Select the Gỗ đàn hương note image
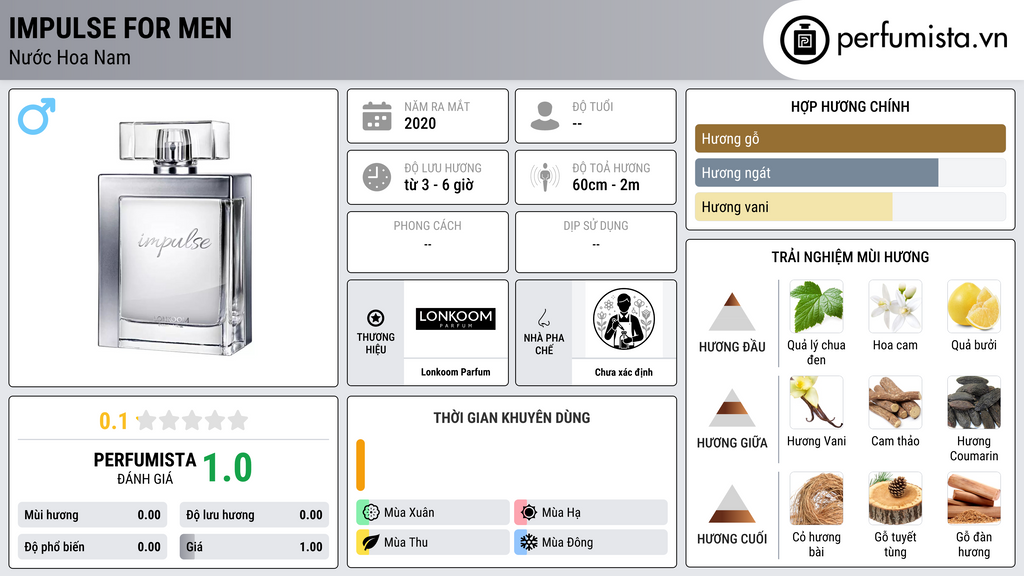 (x=974, y=499)
